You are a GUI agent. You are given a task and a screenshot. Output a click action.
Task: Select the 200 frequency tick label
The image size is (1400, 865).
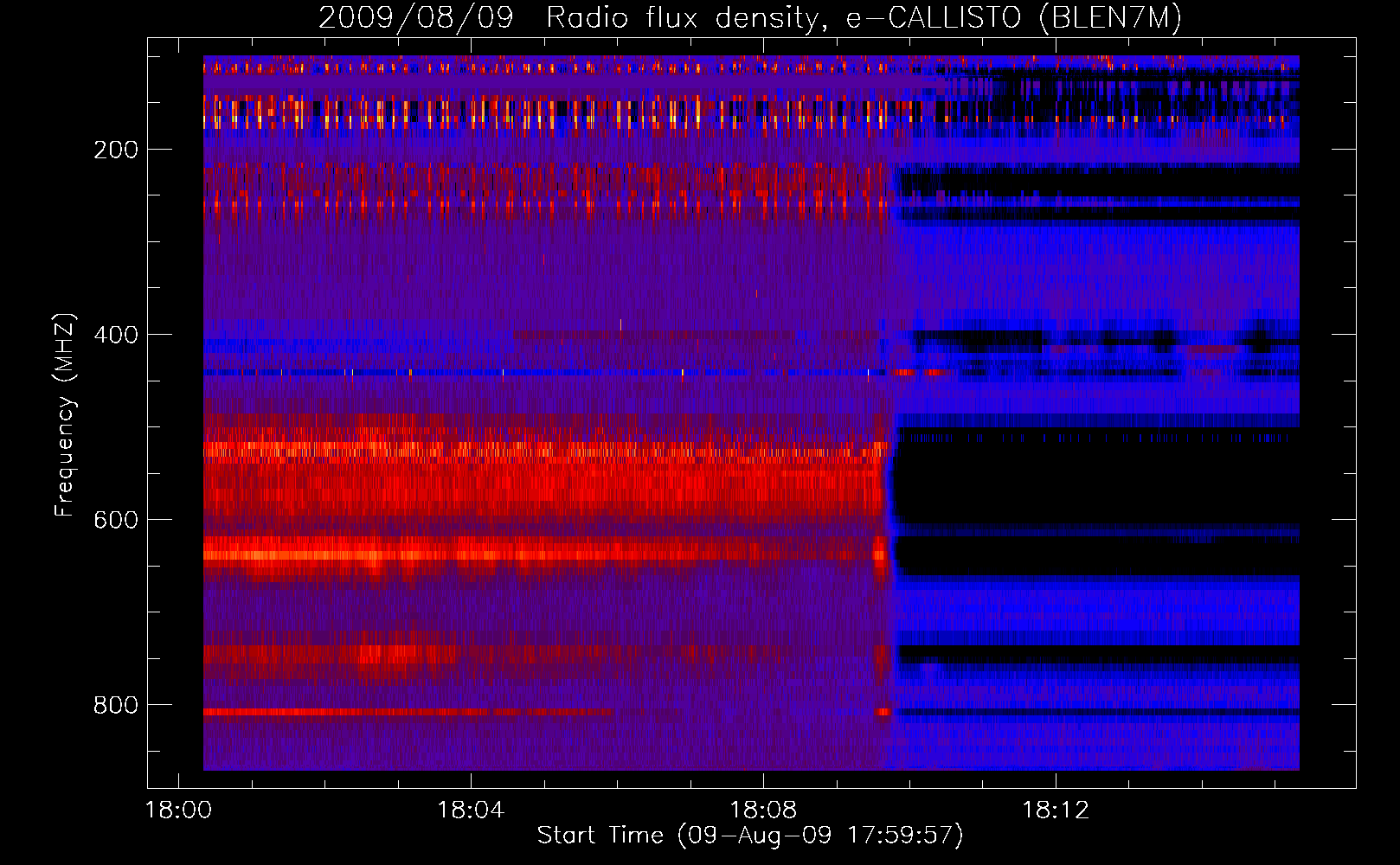116,150
